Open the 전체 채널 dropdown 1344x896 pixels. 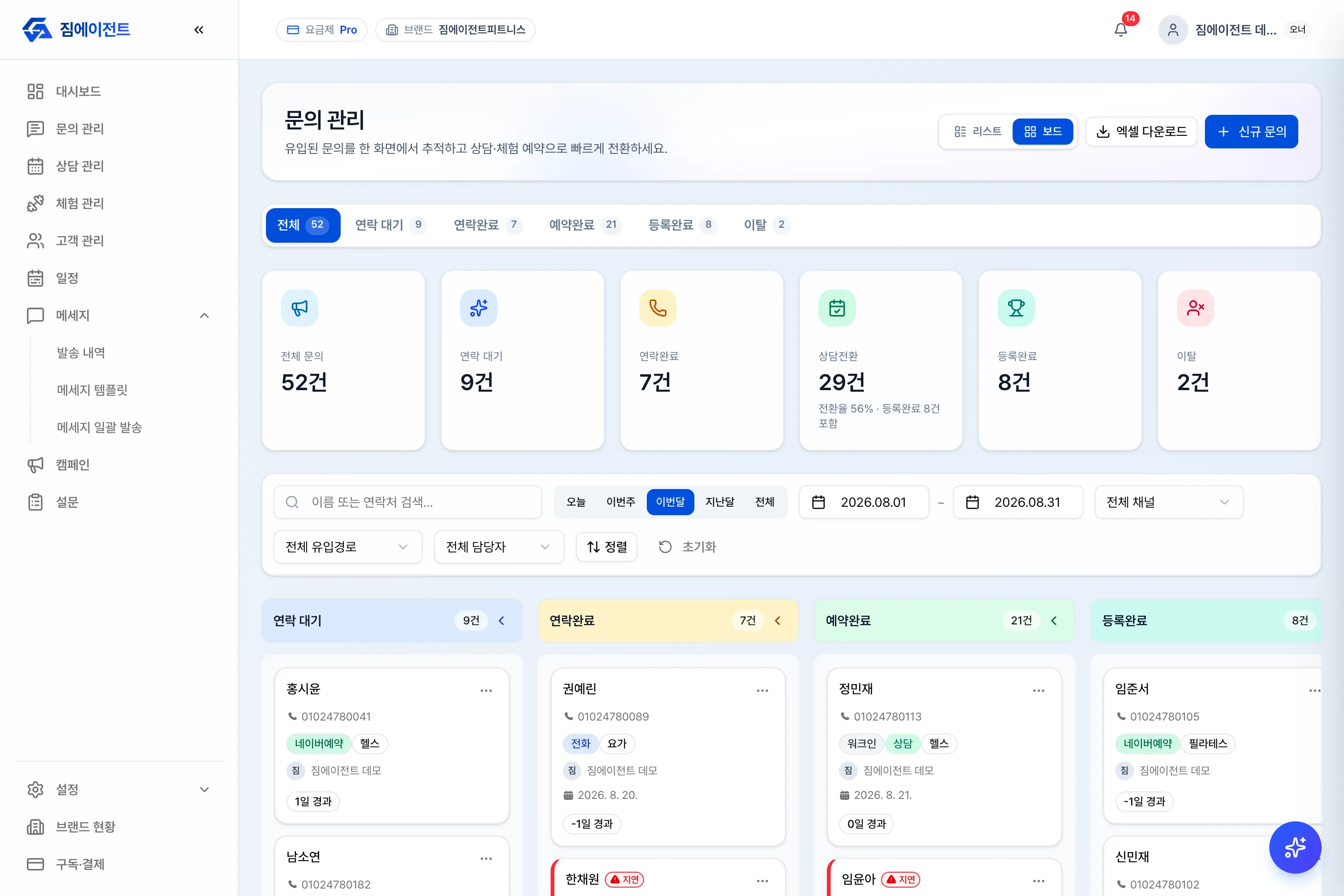(x=1169, y=502)
